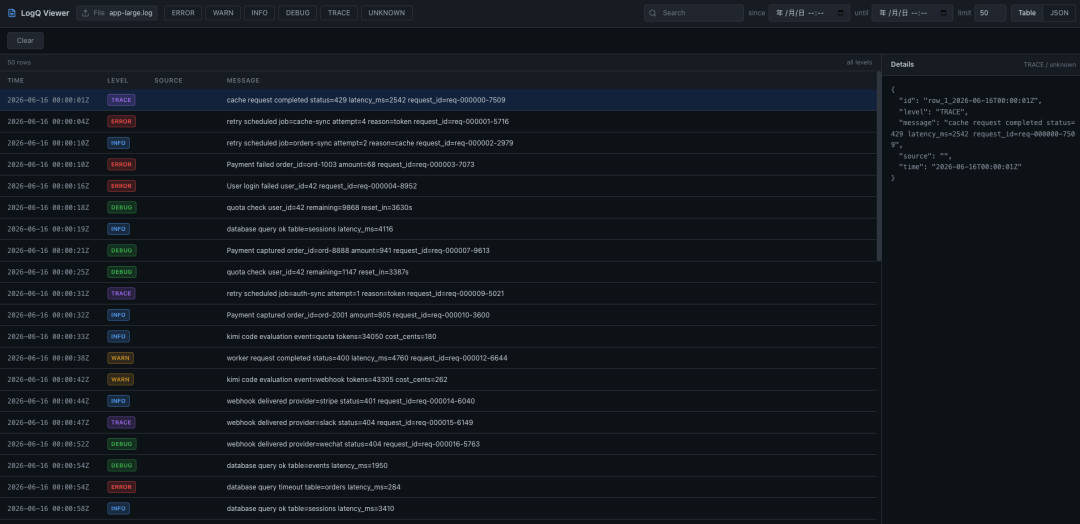Click the upload icon beside File
1080x524 pixels.
(85, 13)
